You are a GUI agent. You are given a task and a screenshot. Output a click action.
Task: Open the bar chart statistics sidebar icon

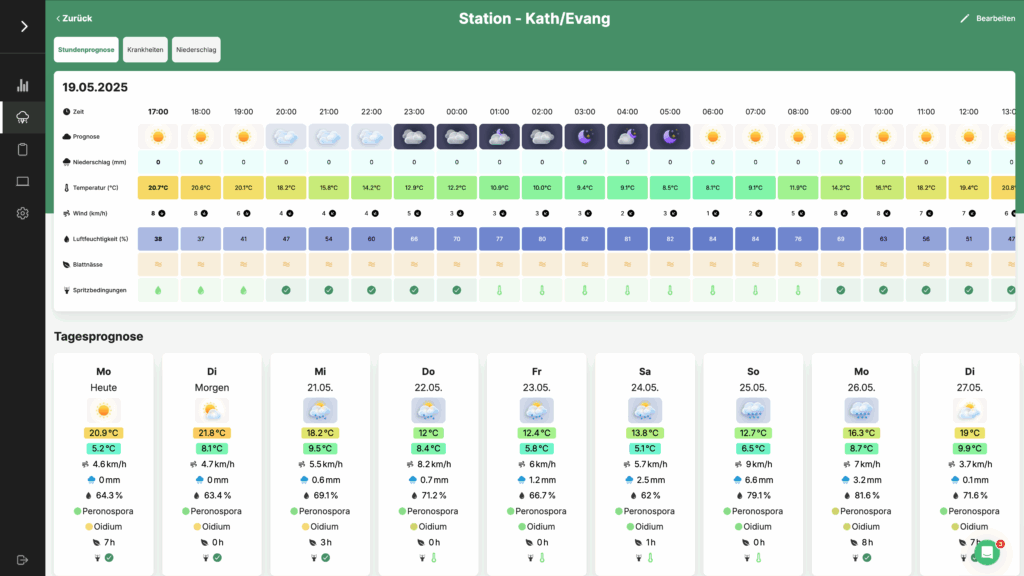(22, 86)
